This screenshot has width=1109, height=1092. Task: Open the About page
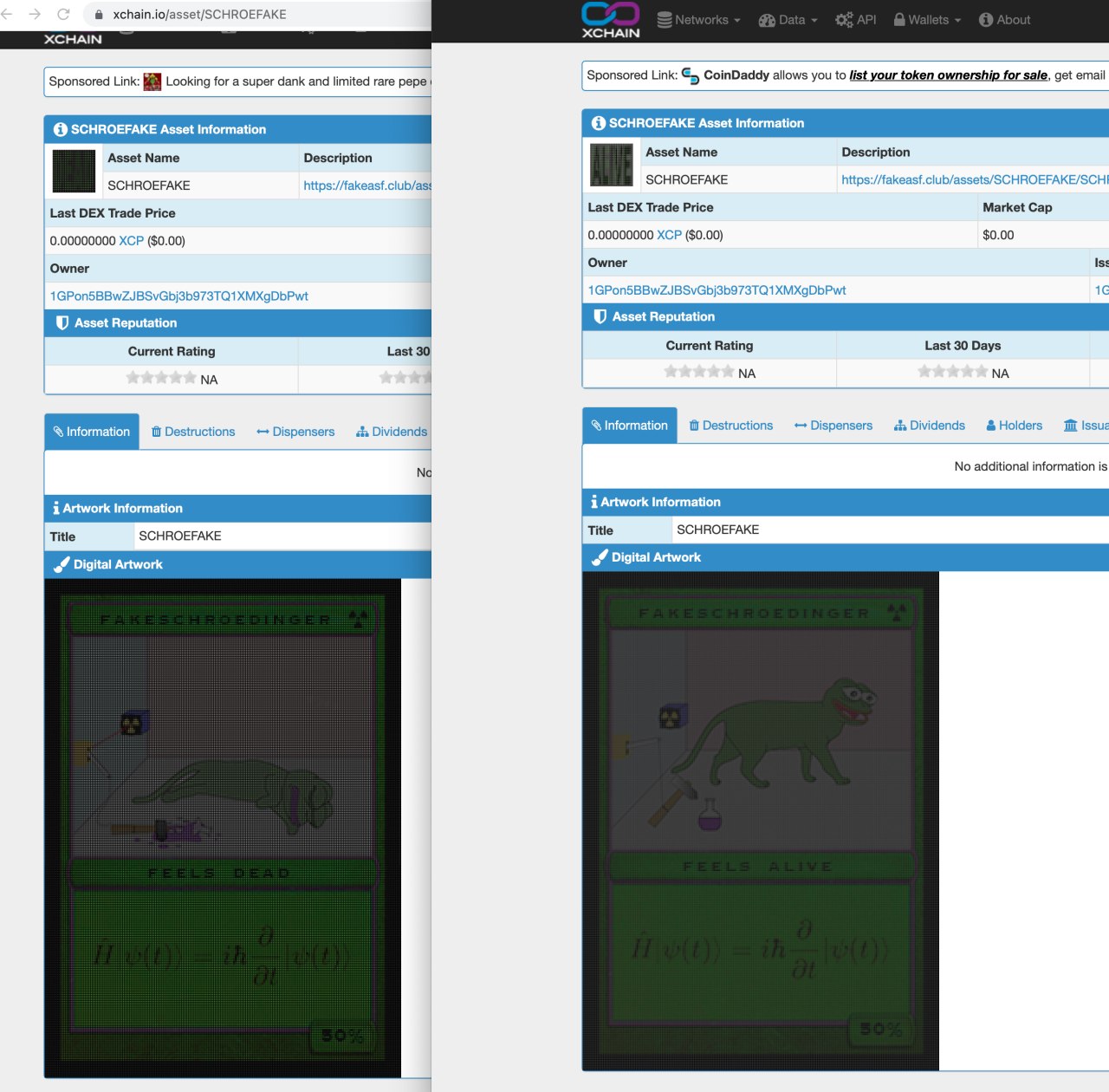tap(1005, 20)
